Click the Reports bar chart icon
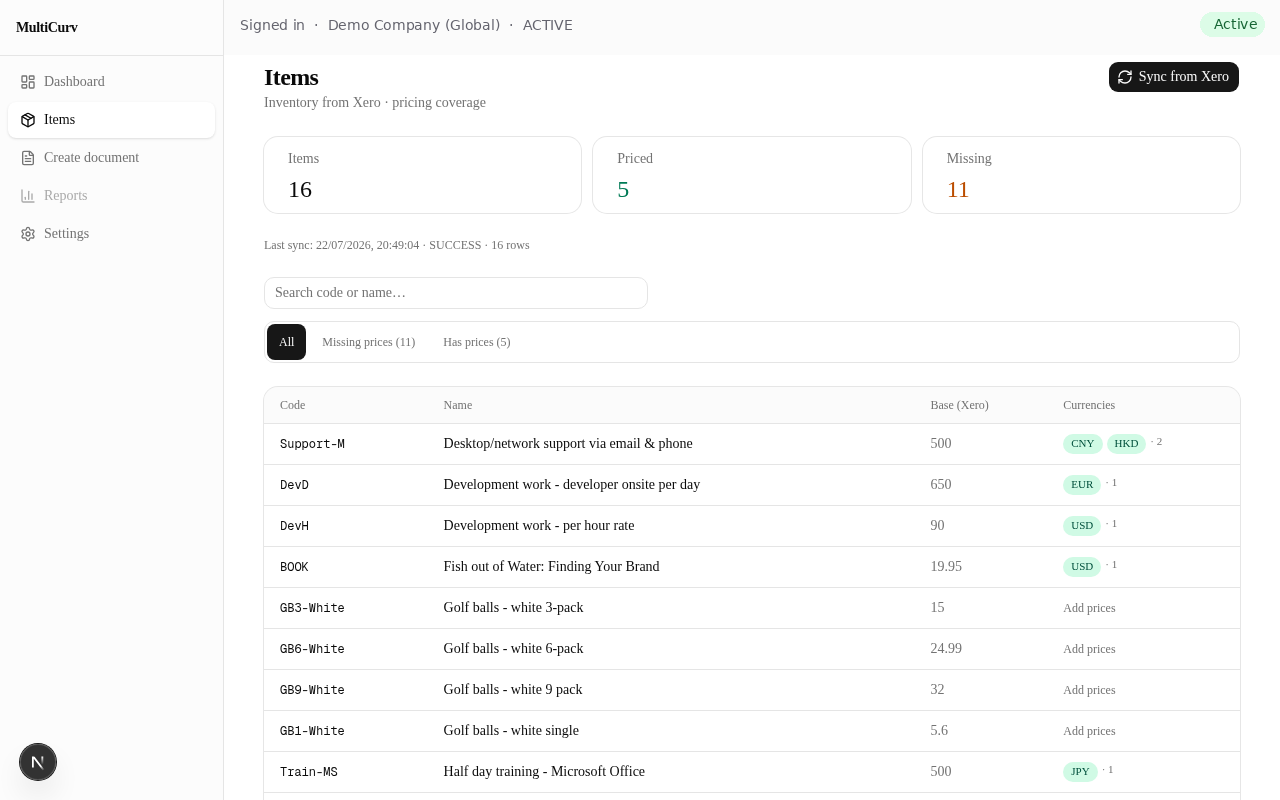 point(28,196)
